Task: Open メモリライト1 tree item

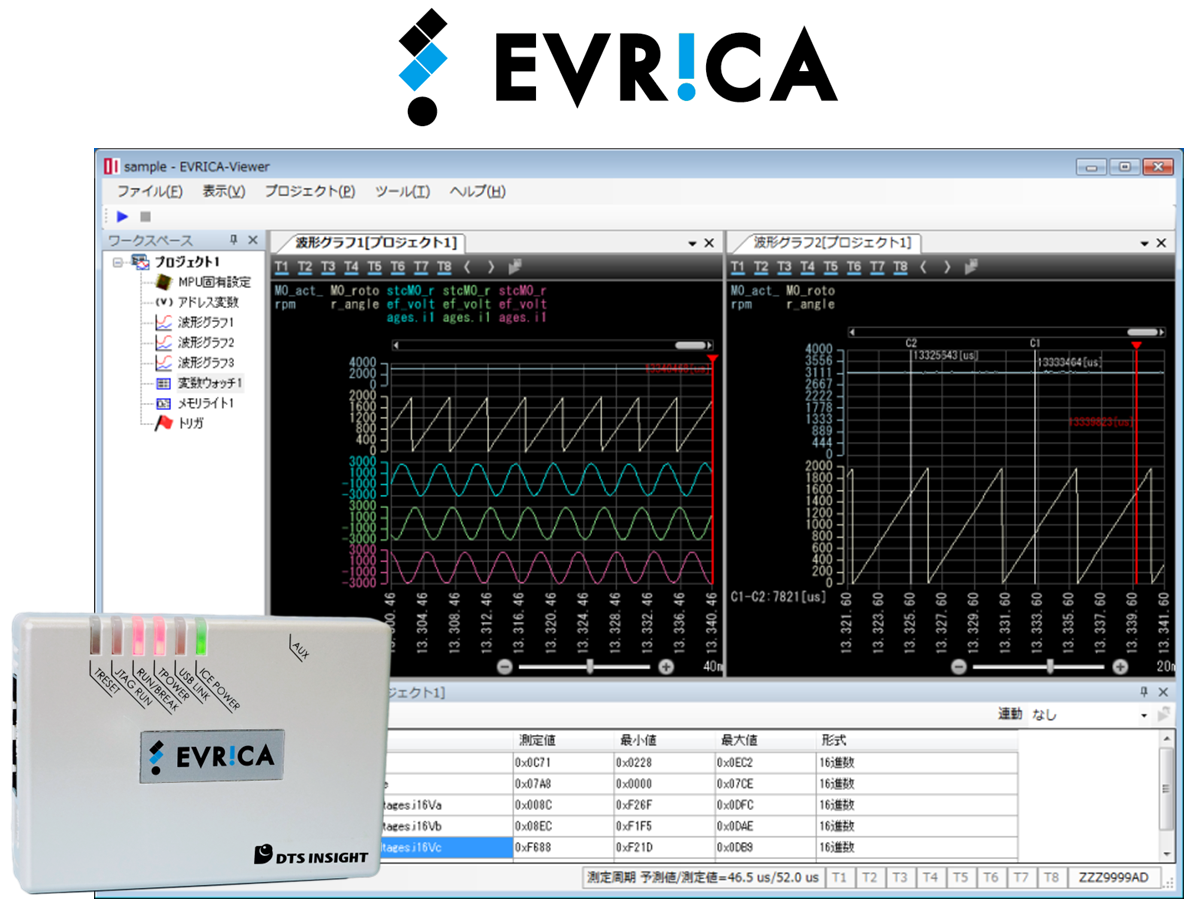Action: [205, 403]
